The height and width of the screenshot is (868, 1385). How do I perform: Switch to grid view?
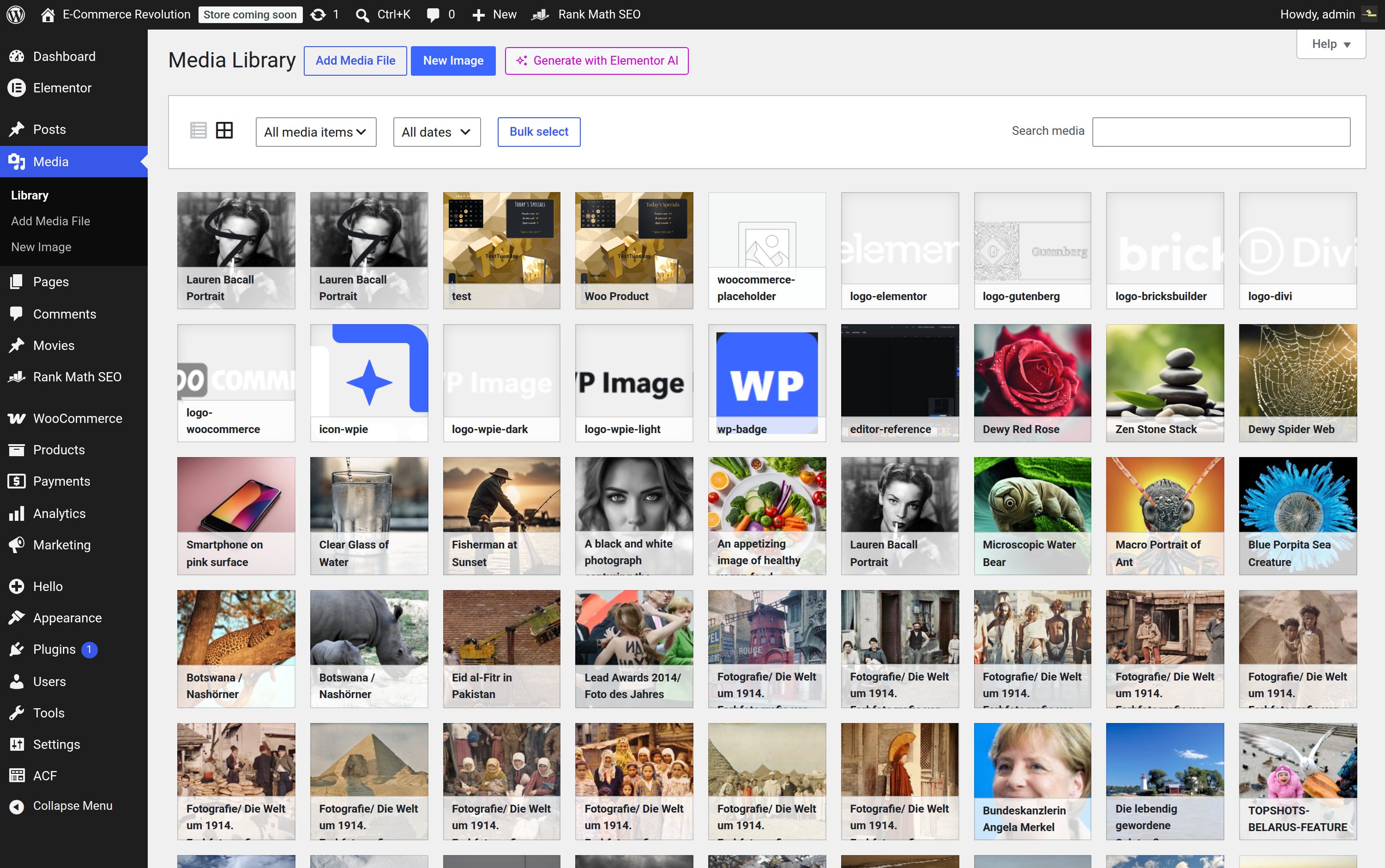click(224, 131)
